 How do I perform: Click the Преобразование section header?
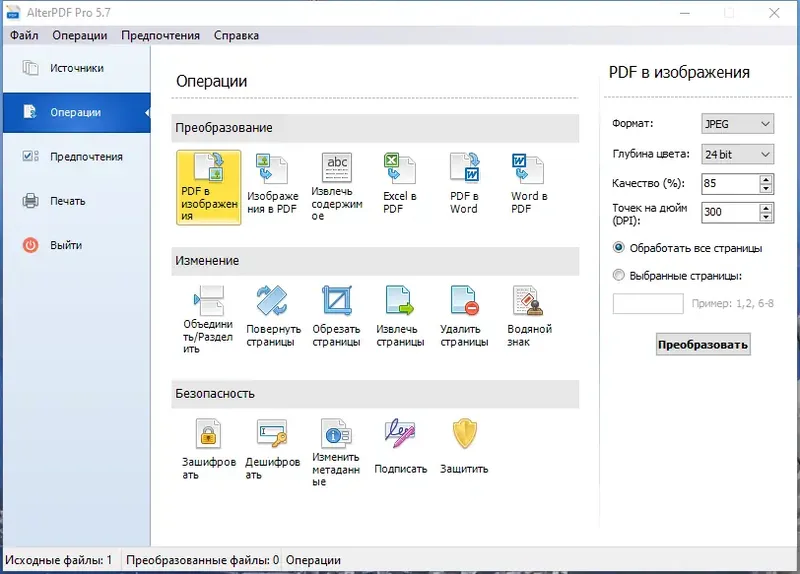tap(375, 128)
